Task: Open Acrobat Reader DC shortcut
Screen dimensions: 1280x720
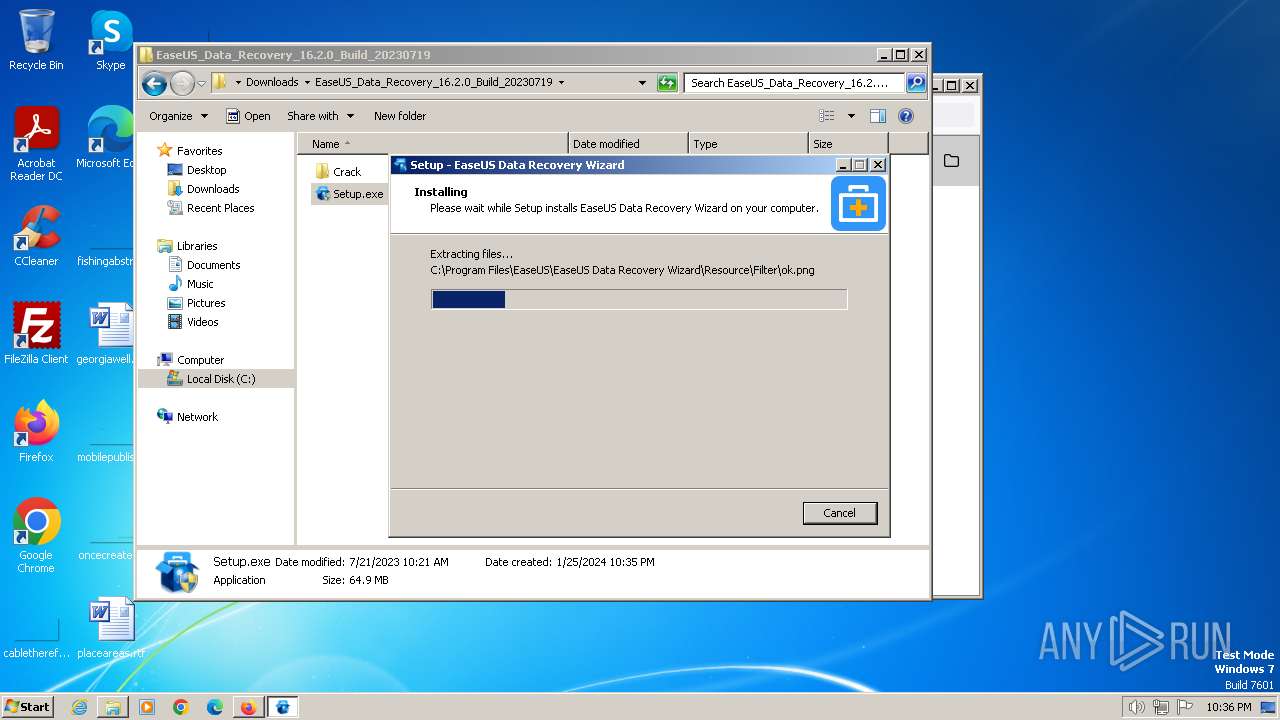Action: [36, 145]
